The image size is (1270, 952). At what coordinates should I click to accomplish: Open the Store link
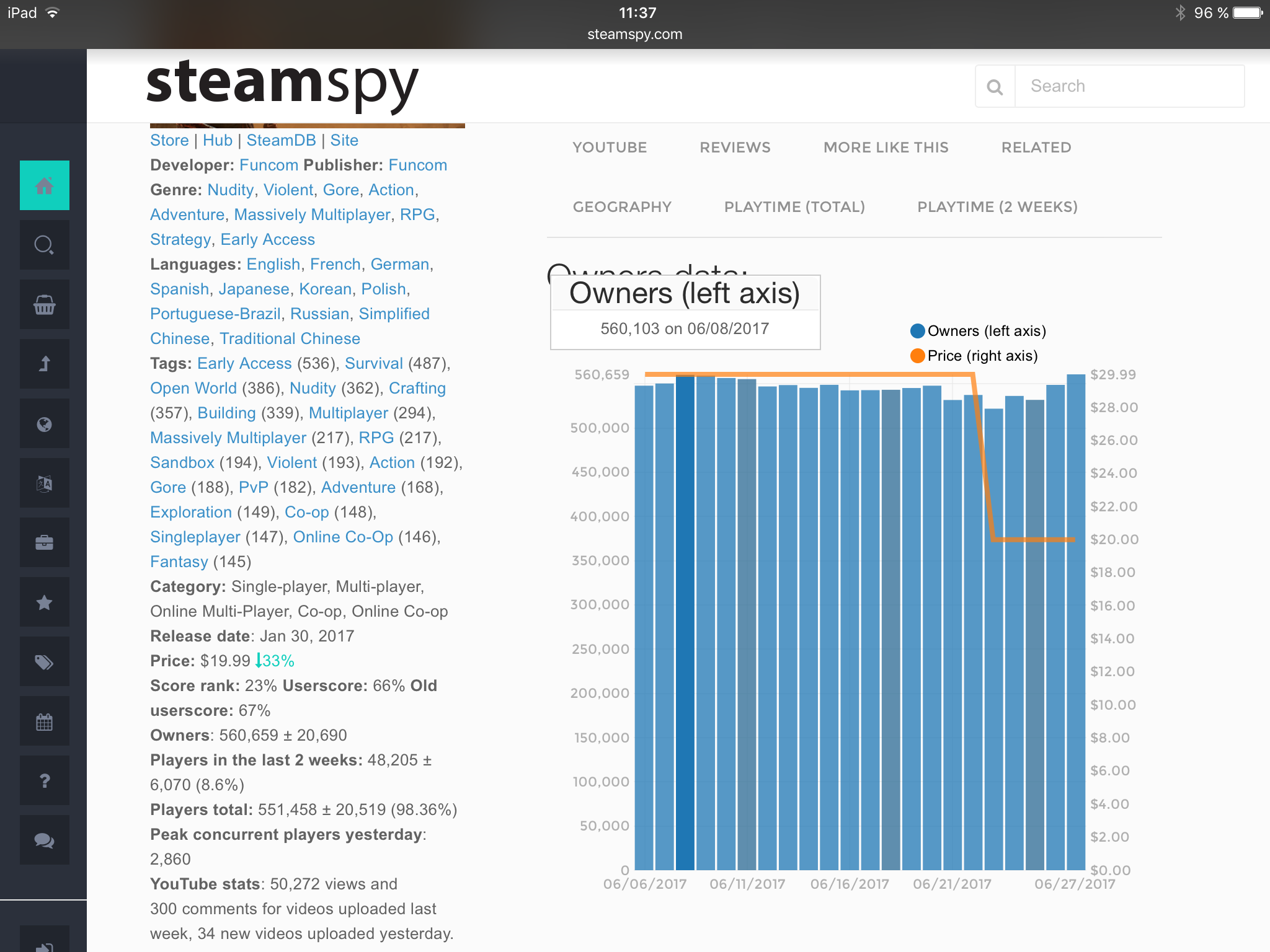coord(169,140)
